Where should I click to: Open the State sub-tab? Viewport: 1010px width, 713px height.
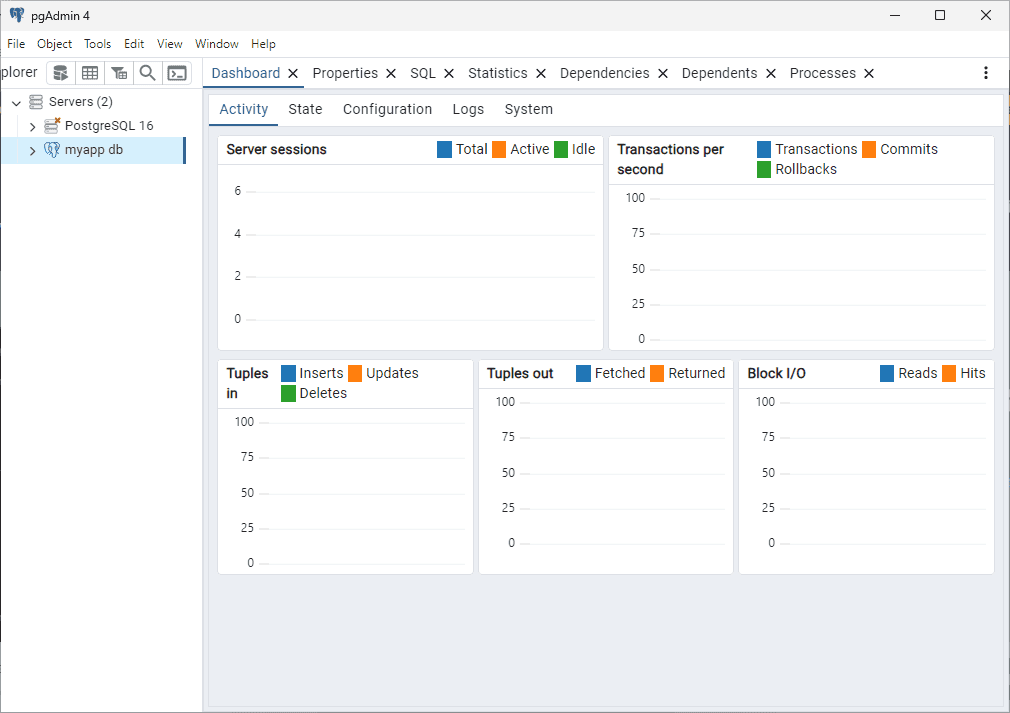305,109
